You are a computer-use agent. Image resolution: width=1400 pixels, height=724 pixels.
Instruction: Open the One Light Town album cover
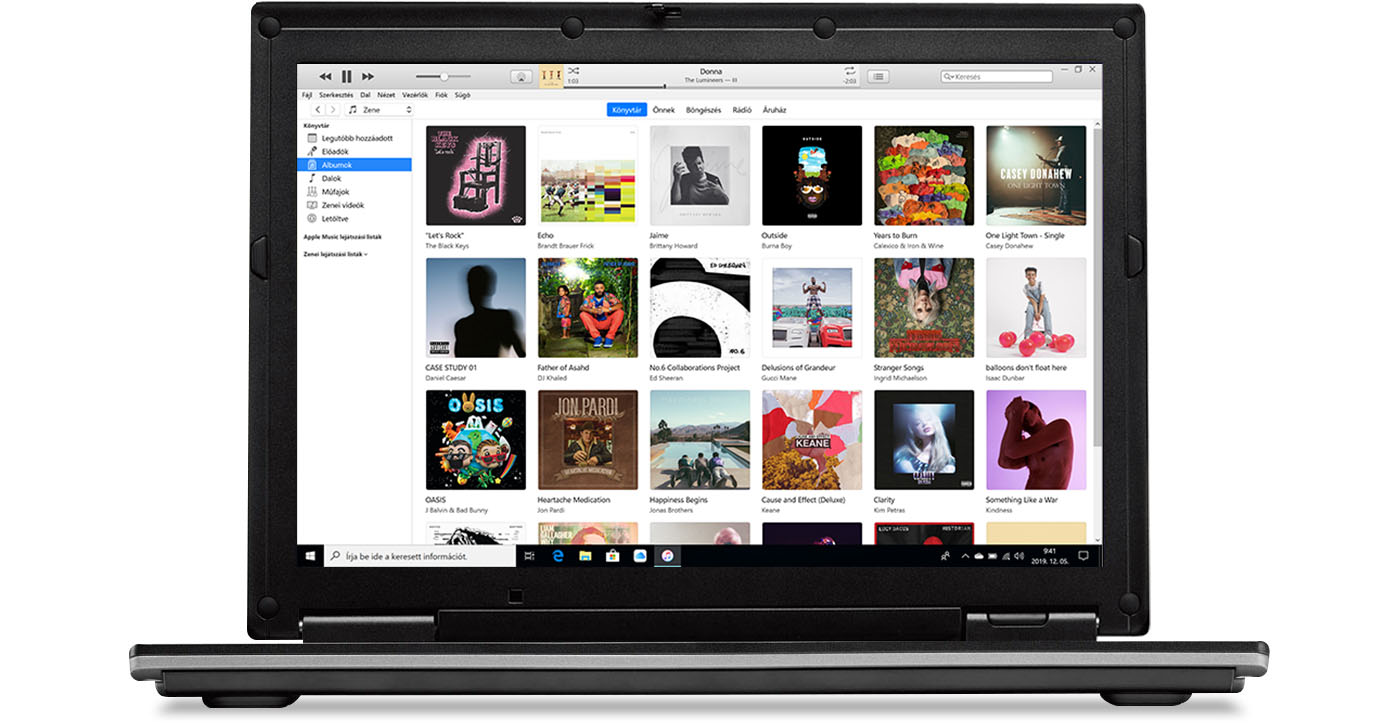pyautogui.click(x=1036, y=175)
